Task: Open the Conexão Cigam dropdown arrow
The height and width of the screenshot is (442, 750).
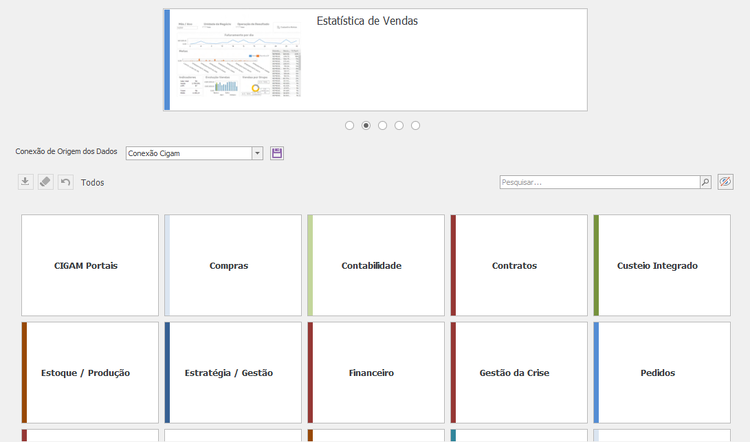Action: (x=257, y=153)
